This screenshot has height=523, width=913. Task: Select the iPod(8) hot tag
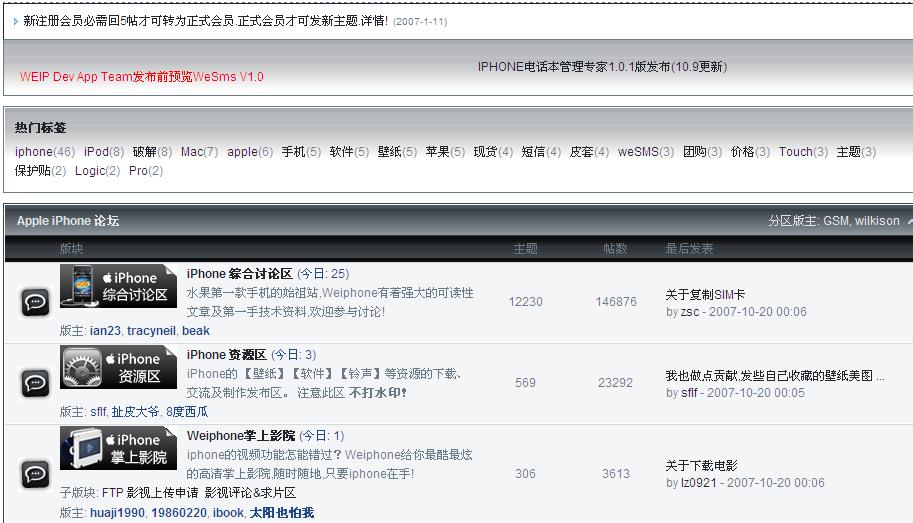[x=104, y=151]
